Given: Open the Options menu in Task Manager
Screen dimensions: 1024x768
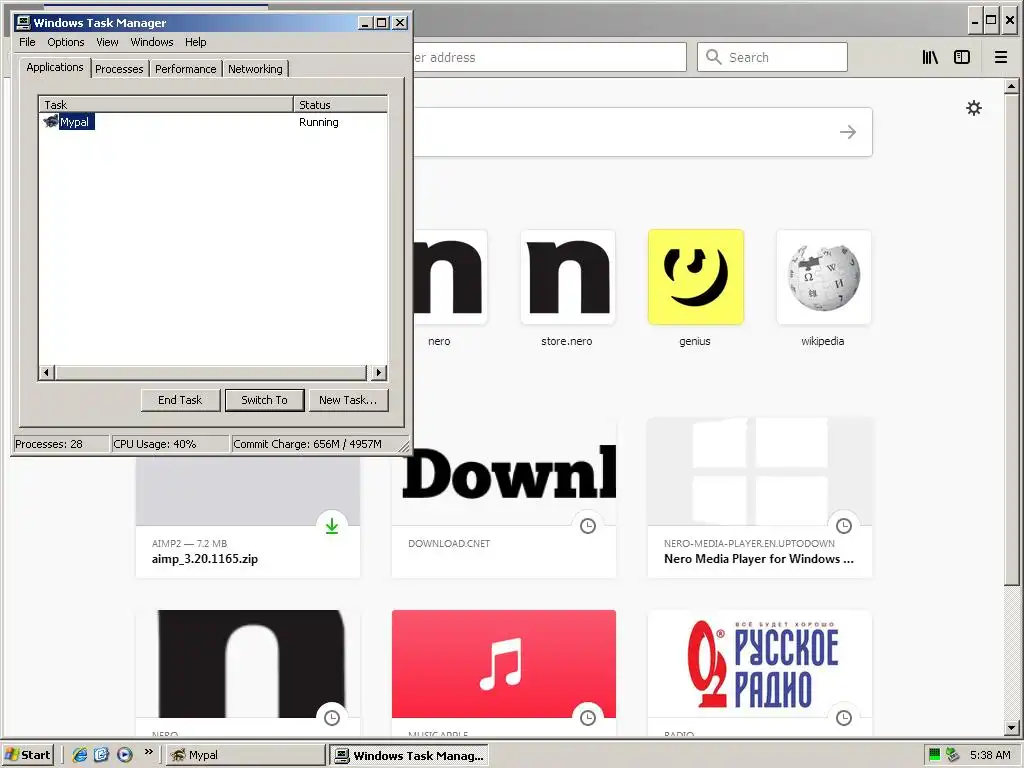Looking at the screenshot, I should (x=65, y=42).
